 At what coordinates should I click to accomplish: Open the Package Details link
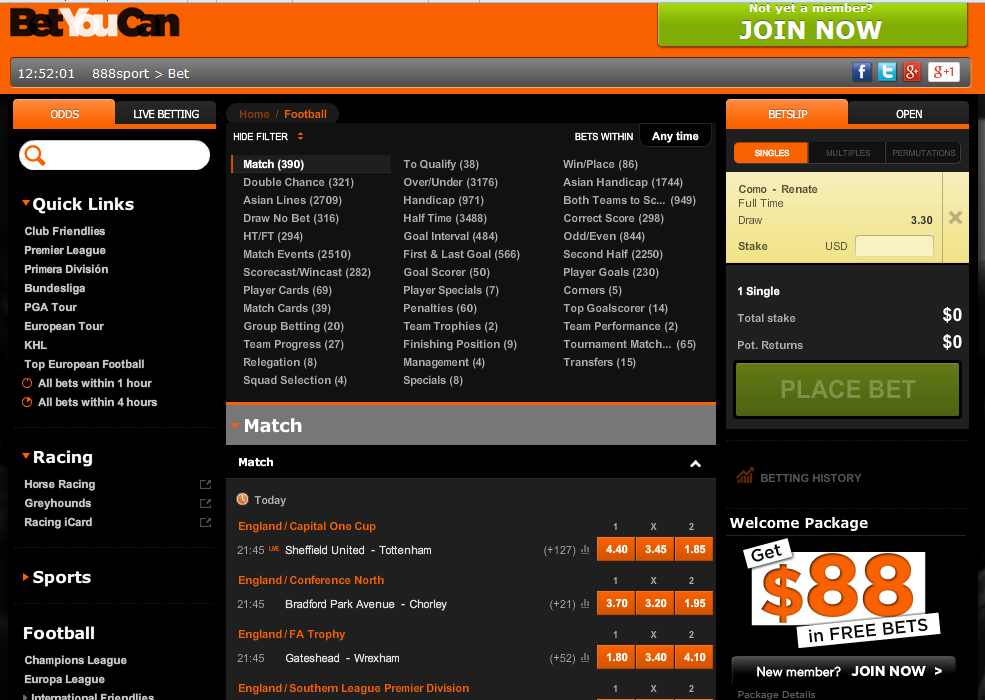point(776,694)
